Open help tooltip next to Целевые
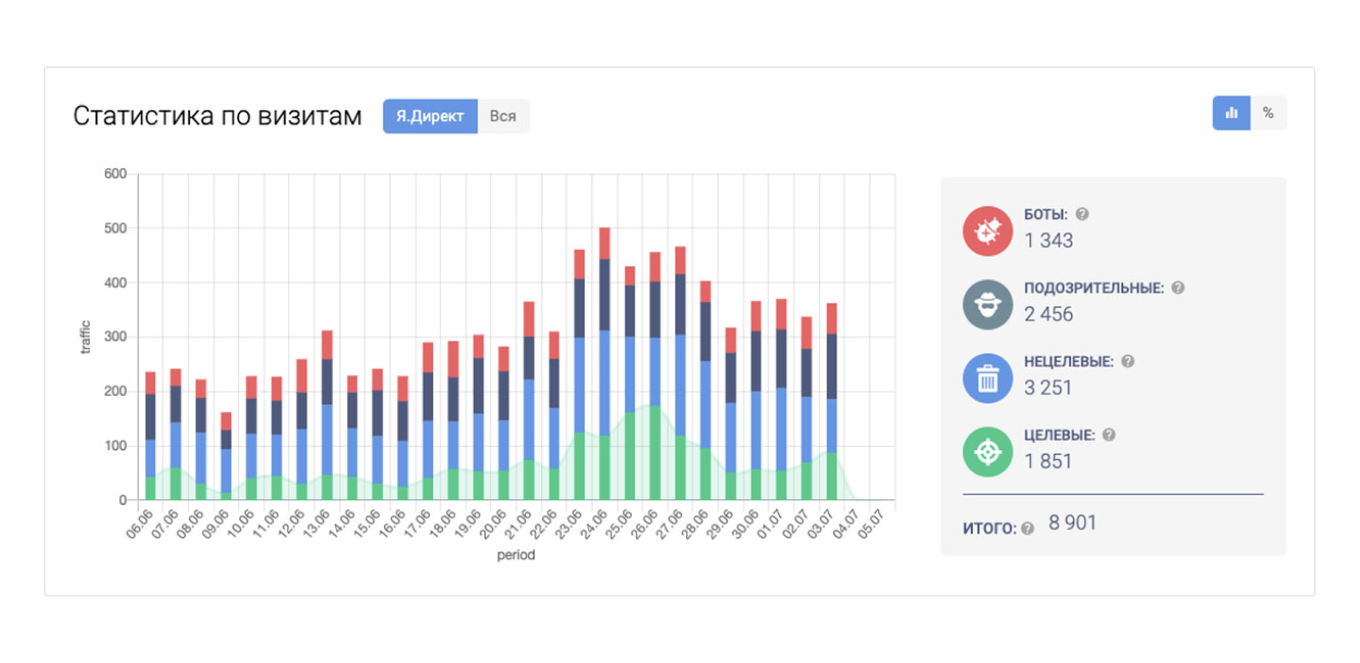 [x=1108, y=435]
